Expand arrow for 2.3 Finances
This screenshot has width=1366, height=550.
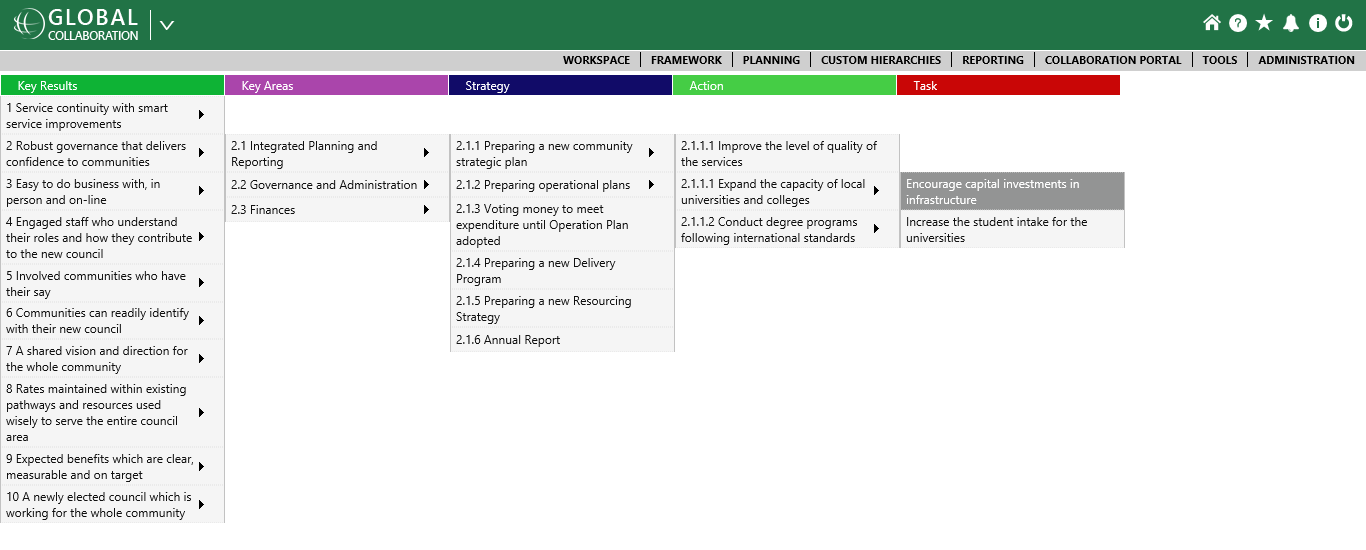pos(426,209)
